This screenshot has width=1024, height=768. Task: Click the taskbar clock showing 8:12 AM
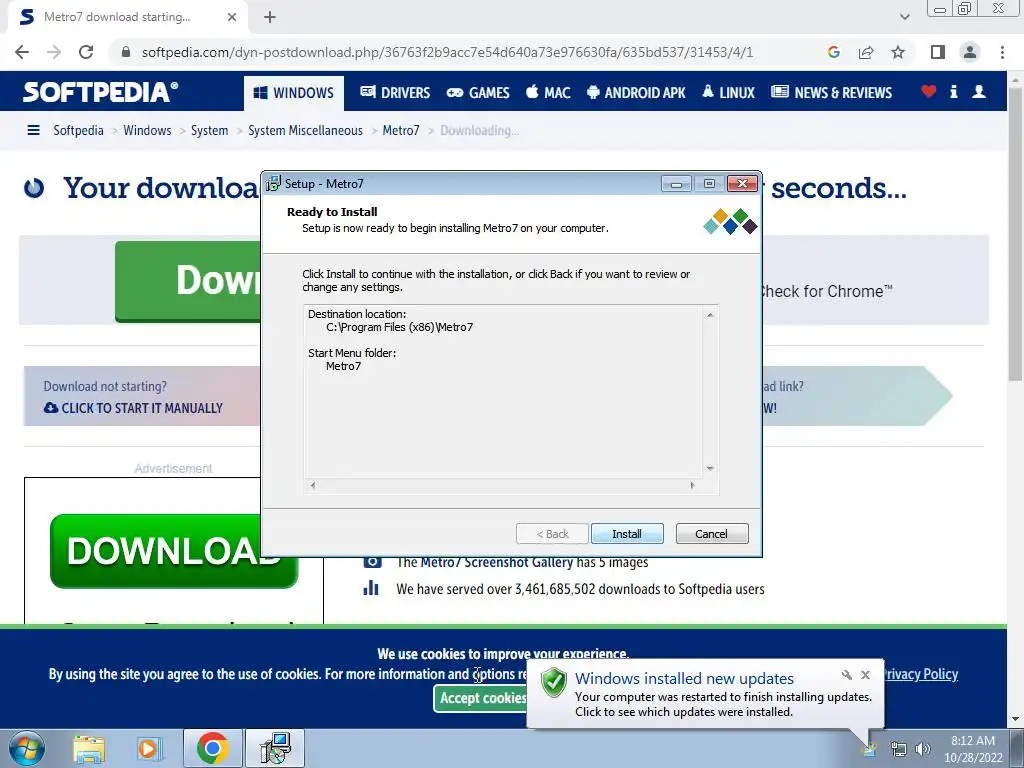(973, 749)
